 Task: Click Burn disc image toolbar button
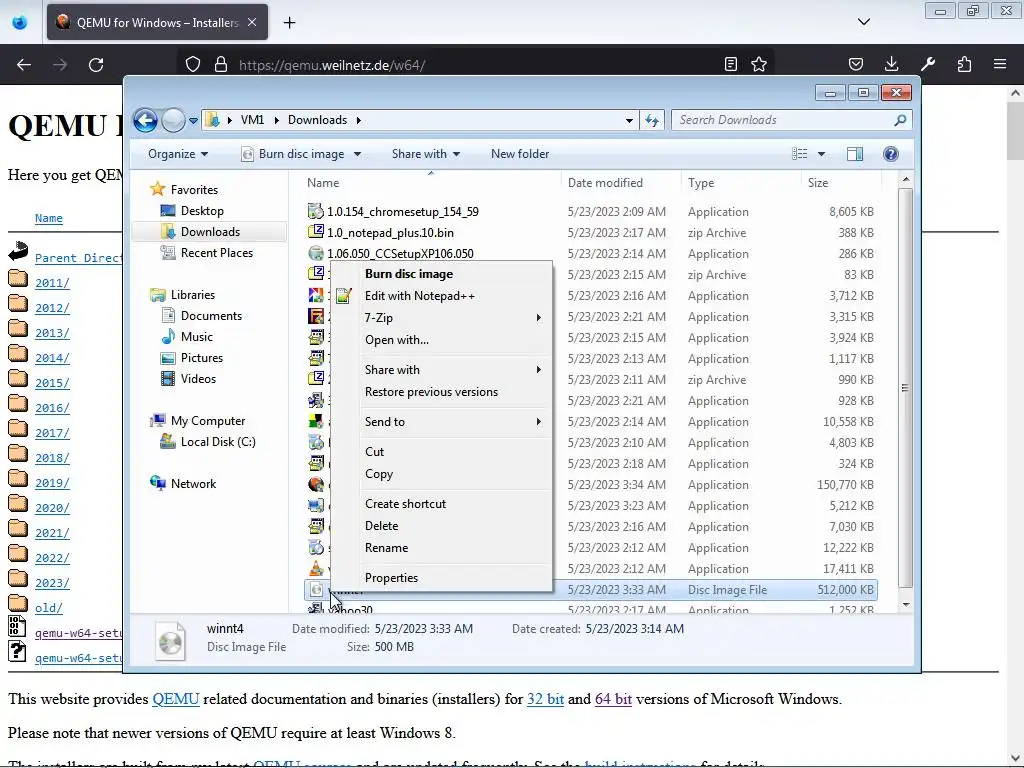(x=293, y=154)
